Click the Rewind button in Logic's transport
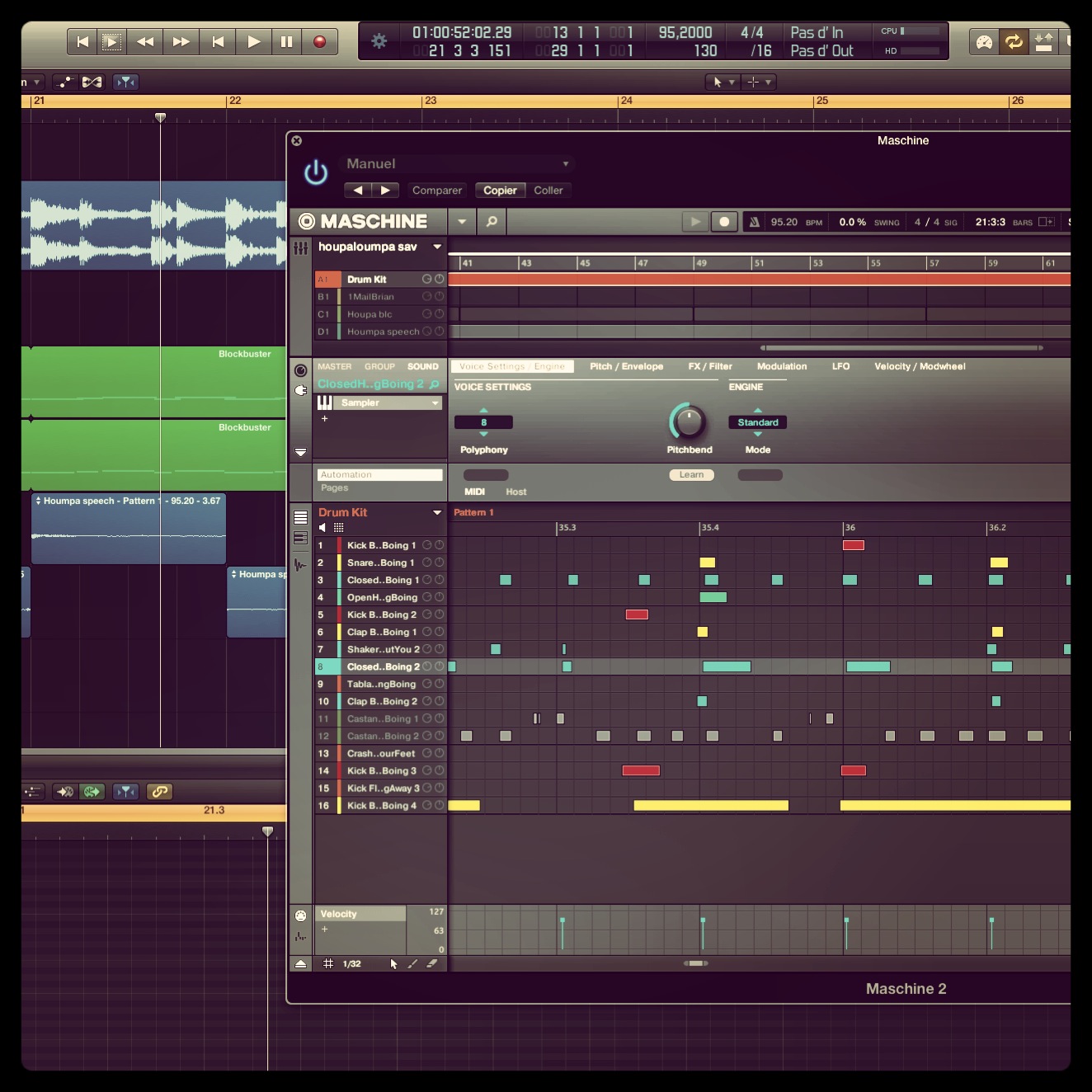Image resolution: width=1092 pixels, height=1092 pixels. point(145,41)
